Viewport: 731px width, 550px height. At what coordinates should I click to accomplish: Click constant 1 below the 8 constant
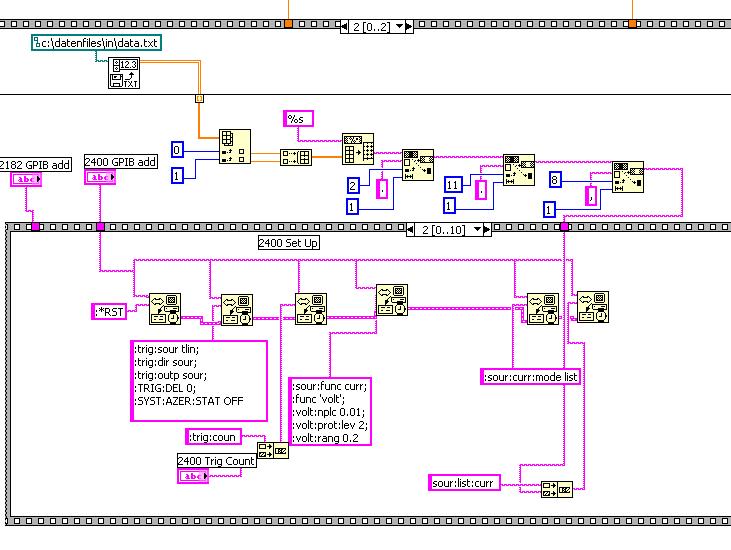549,209
